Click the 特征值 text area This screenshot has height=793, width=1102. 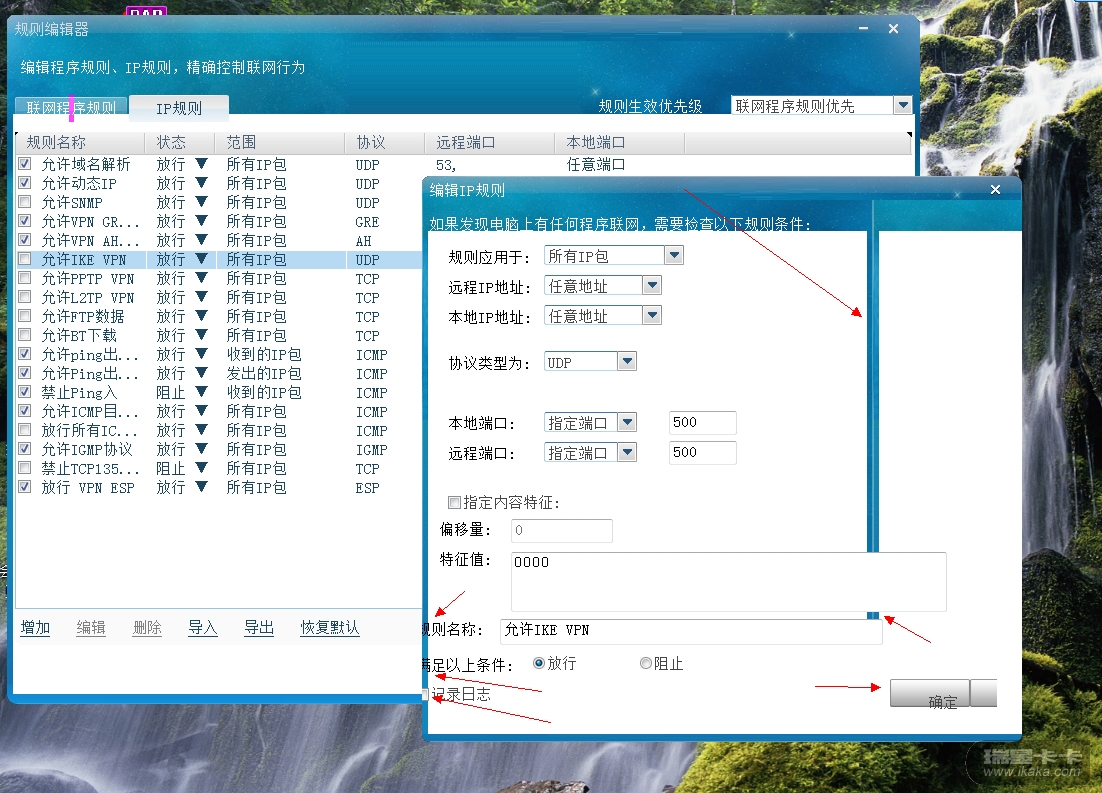click(728, 581)
